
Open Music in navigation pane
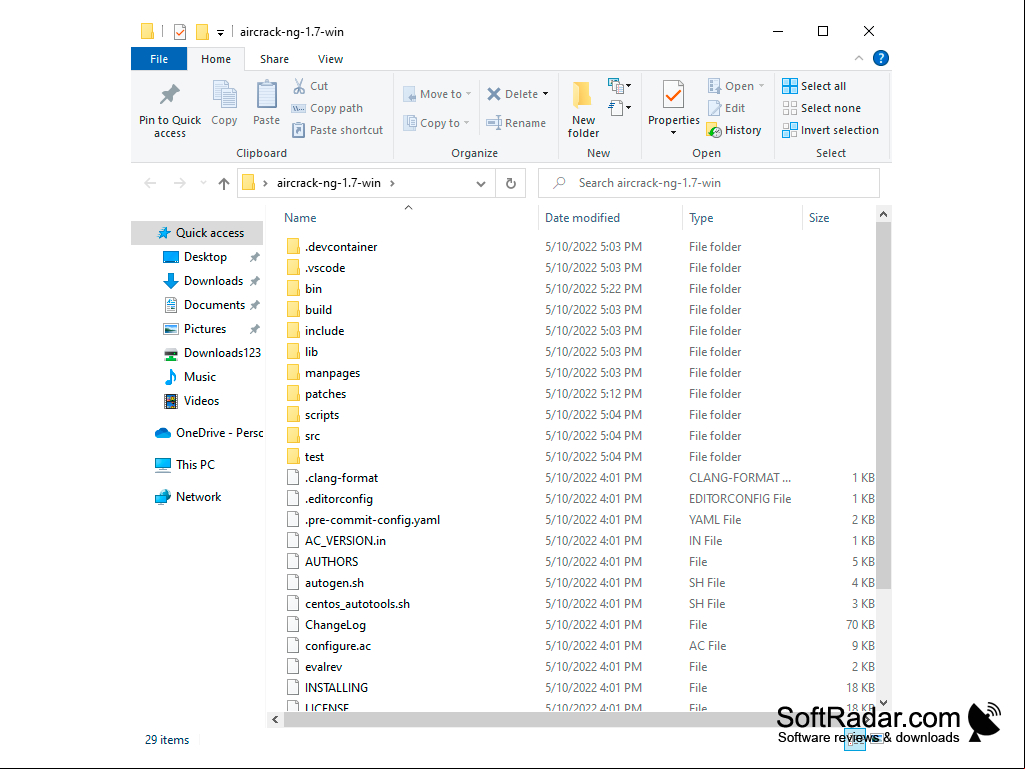click(x=199, y=377)
